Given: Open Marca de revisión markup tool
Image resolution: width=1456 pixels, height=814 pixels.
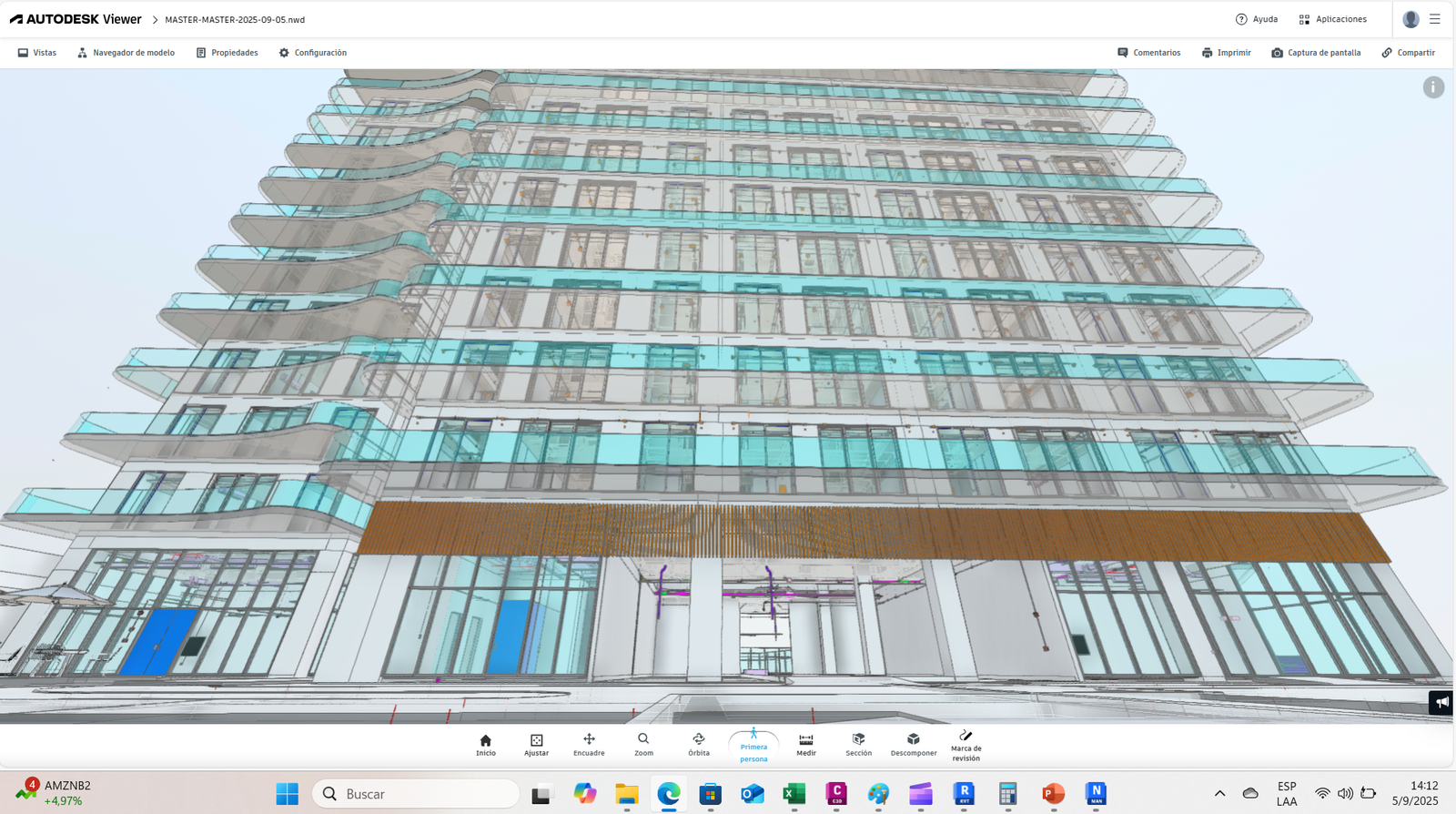Looking at the screenshot, I should pyautogui.click(x=966, y=746).
